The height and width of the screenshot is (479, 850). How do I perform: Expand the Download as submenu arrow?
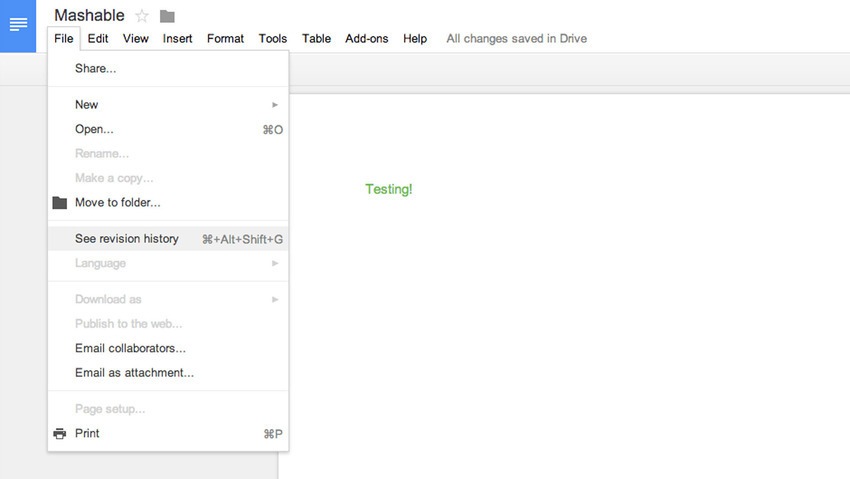275,300
